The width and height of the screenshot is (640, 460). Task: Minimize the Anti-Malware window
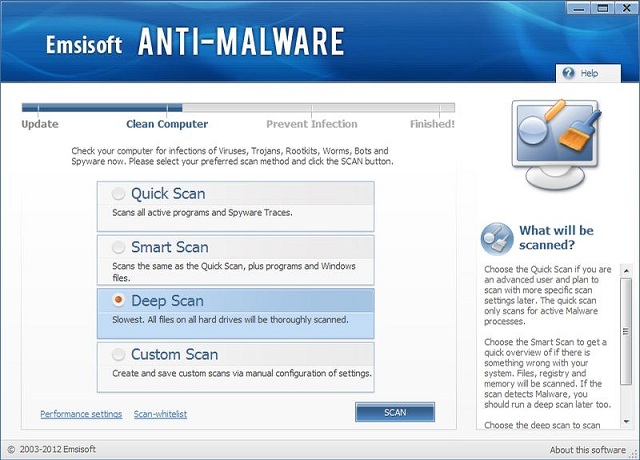pyautogui.click(x=578, y=8)
